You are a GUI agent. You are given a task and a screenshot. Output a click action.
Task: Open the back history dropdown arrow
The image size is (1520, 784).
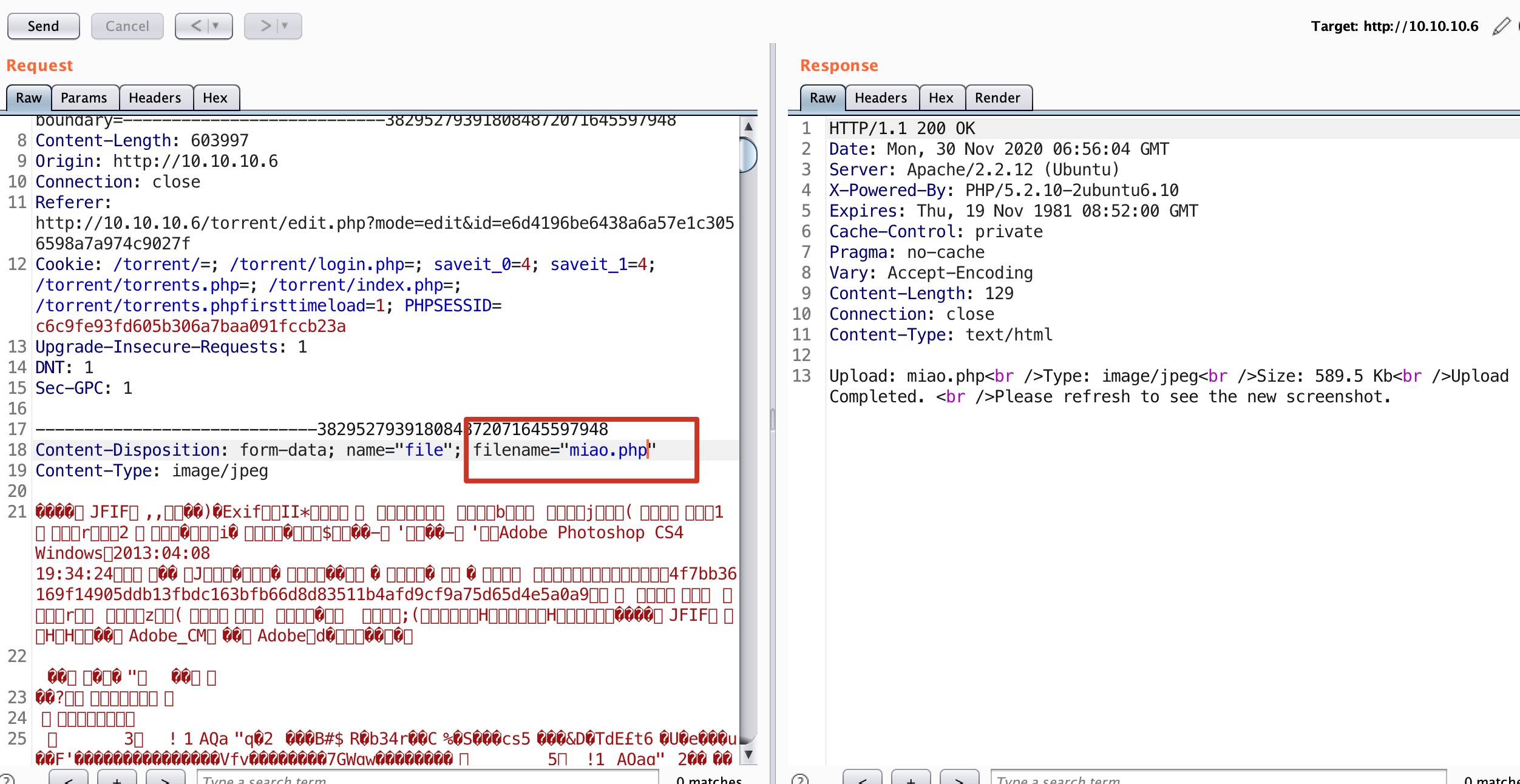(x=215, y=26)
